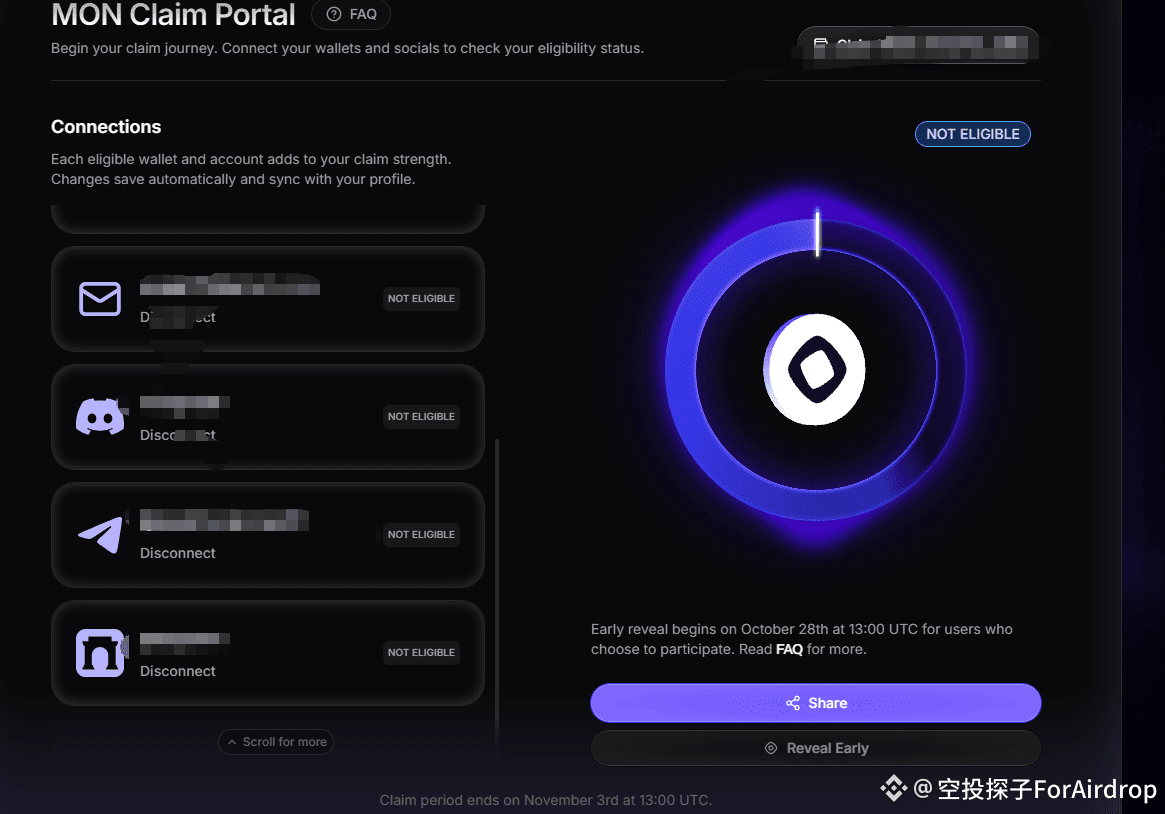Click the email envelope icon
The image size is (1165, 814).
click(99, 298)
